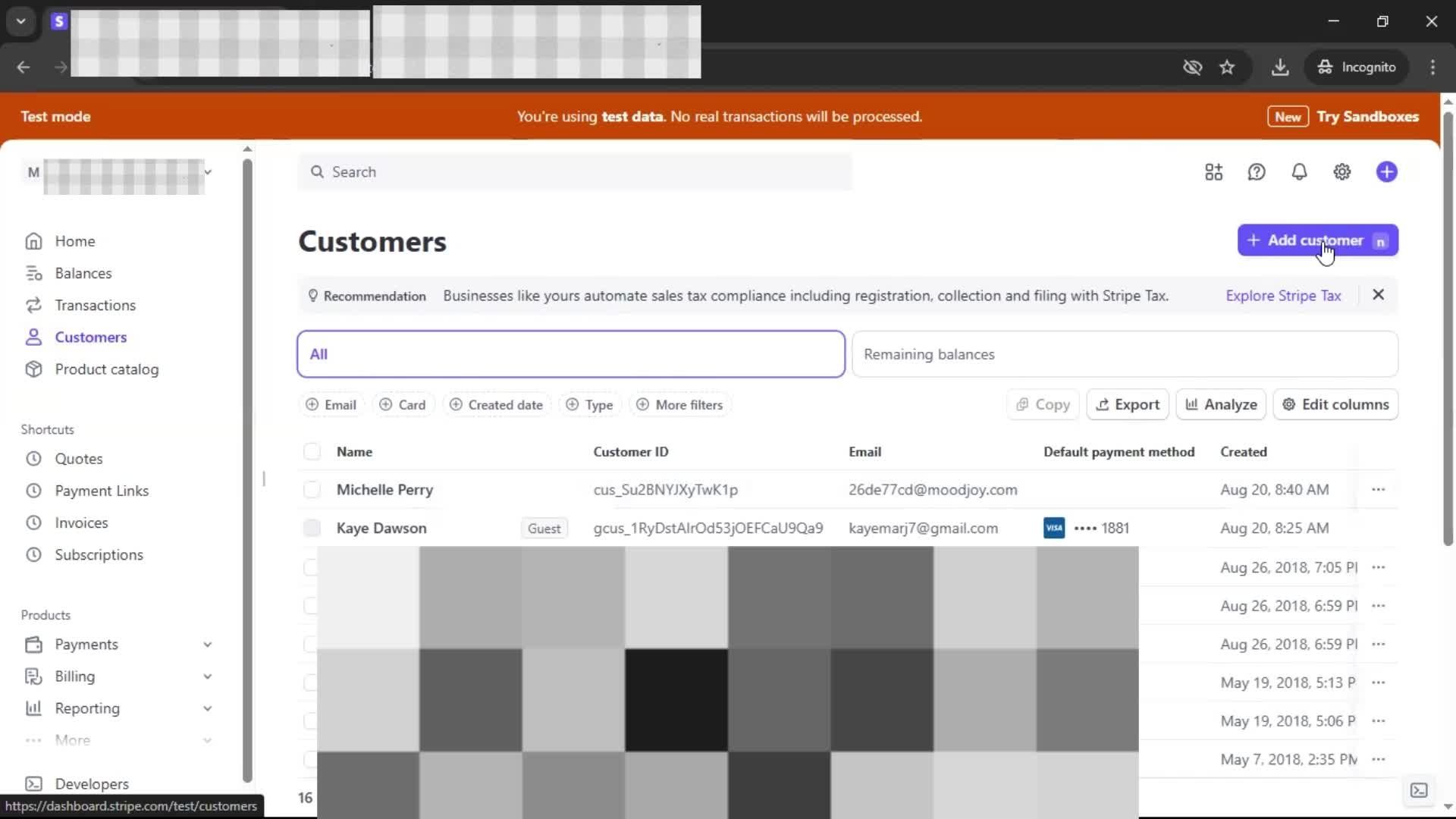This screenshot has width=1456, height=819.
Task: Focus the Search input field
Action: click(575, 172)
